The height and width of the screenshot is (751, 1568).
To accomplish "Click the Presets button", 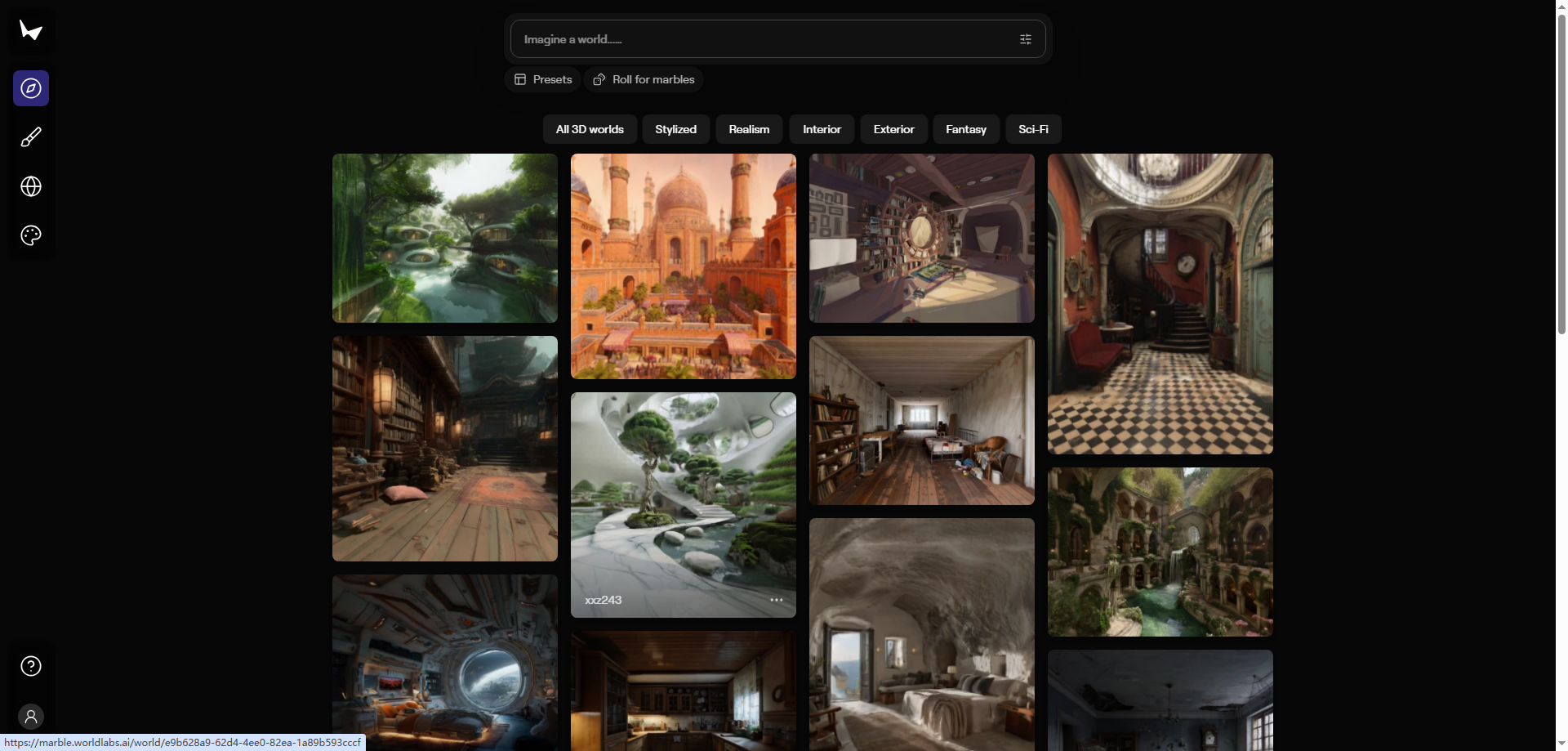I will [x=542, y=78].
